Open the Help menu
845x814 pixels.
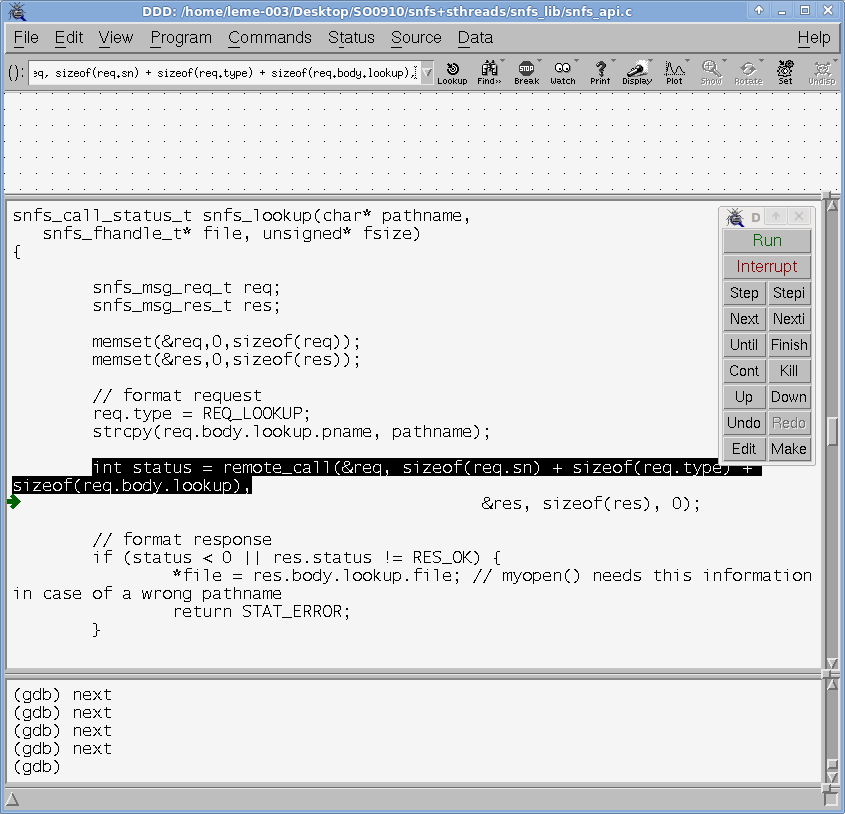coord(813,38)
